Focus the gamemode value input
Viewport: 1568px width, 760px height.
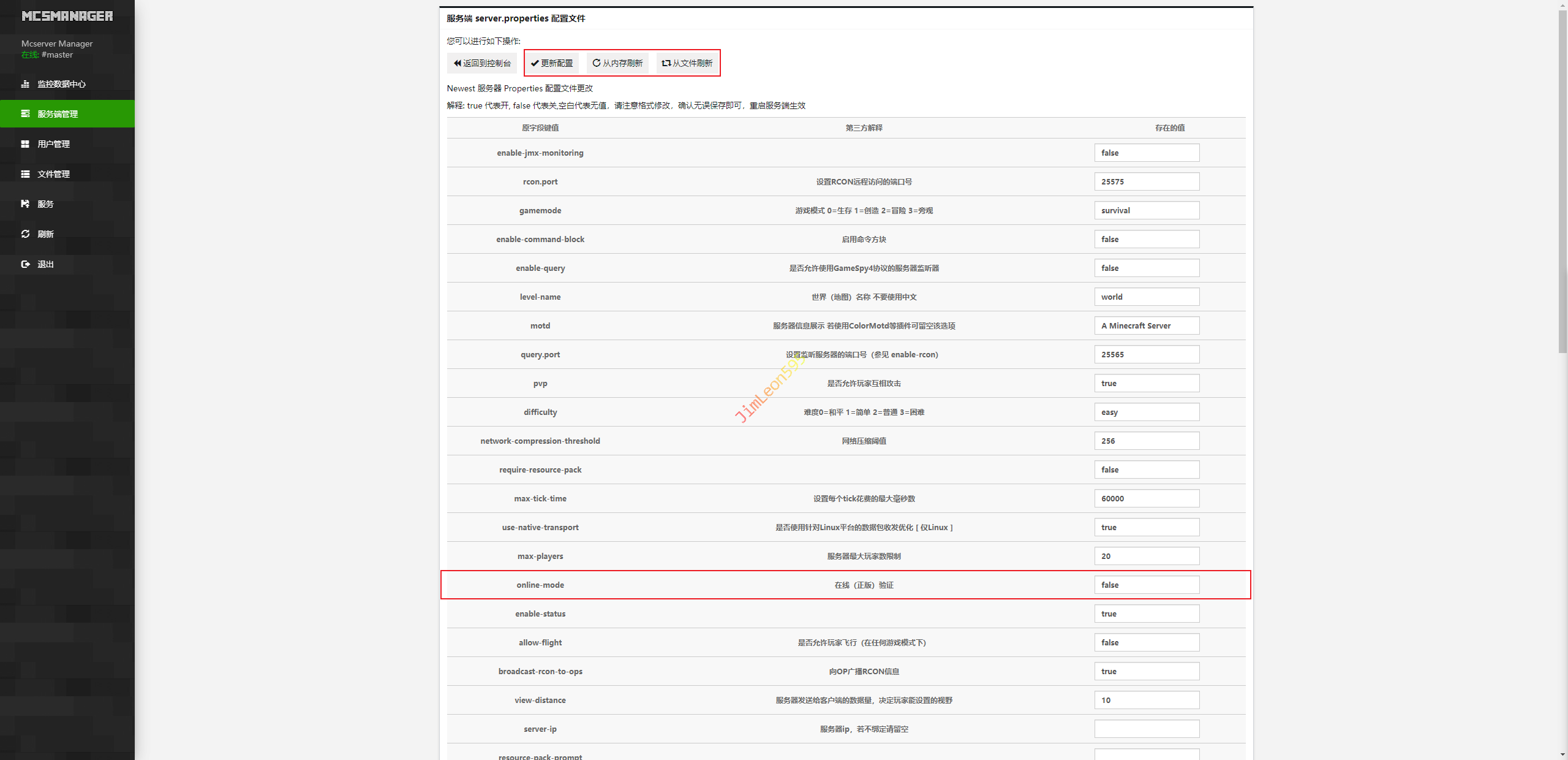pos(1147,210)
